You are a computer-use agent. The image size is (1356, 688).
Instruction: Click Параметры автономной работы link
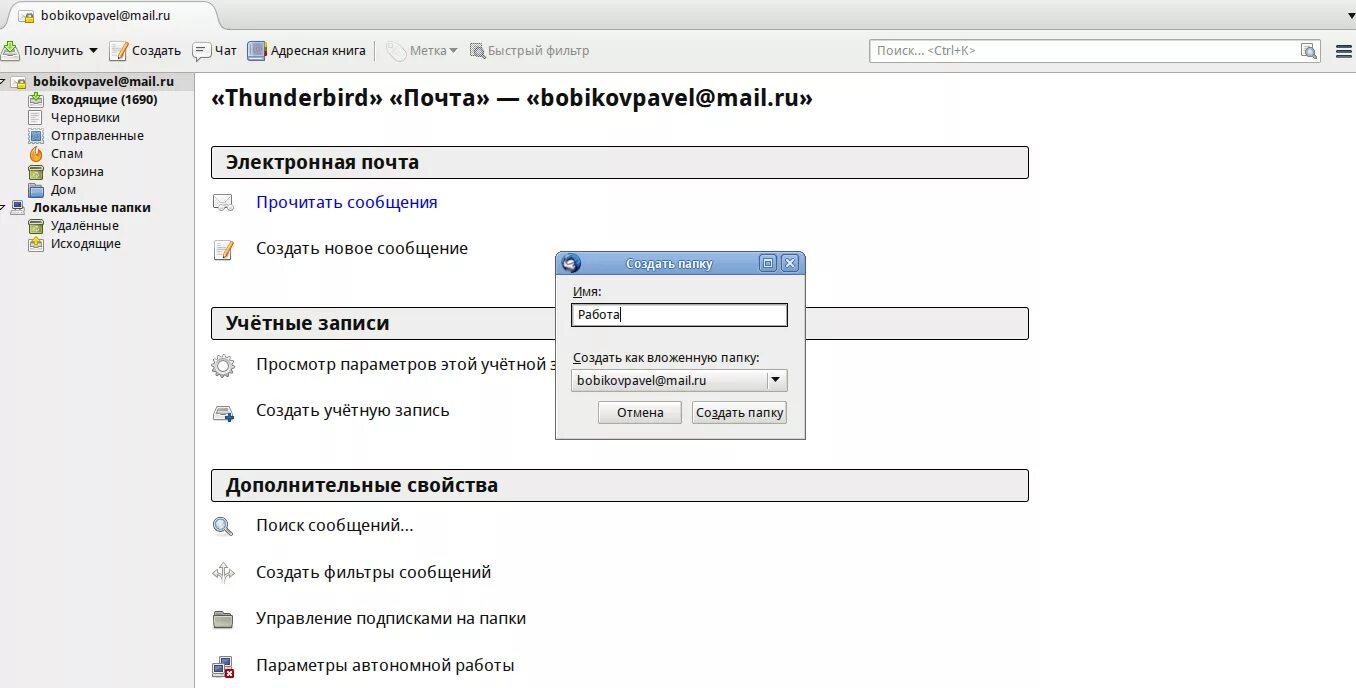pyautogui.click(x=385, y=665)
